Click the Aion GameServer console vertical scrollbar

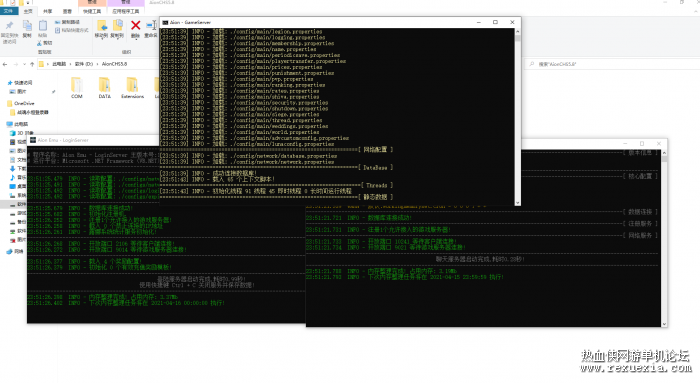[517, 117]
